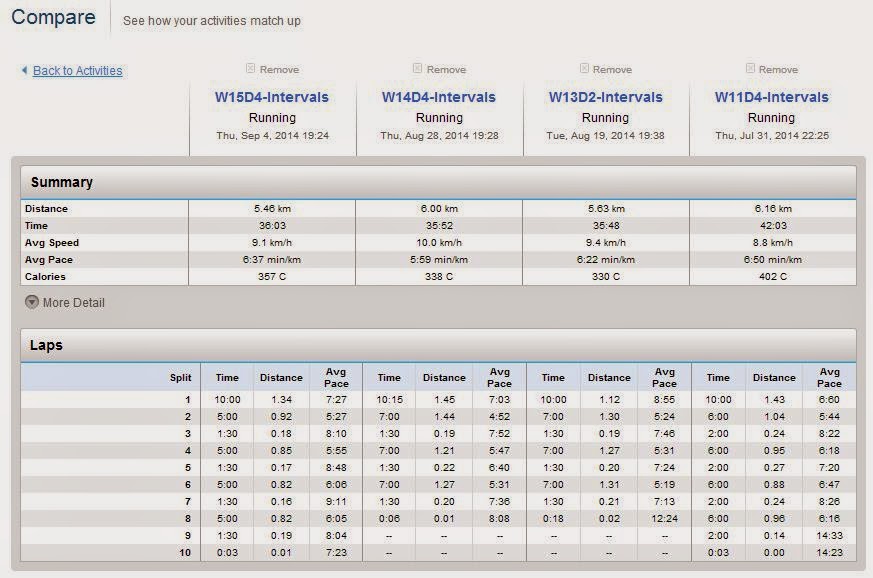Screen dimensions: 873x578
Task: Select the 6.16 km distance value
Action: point(773,209)
